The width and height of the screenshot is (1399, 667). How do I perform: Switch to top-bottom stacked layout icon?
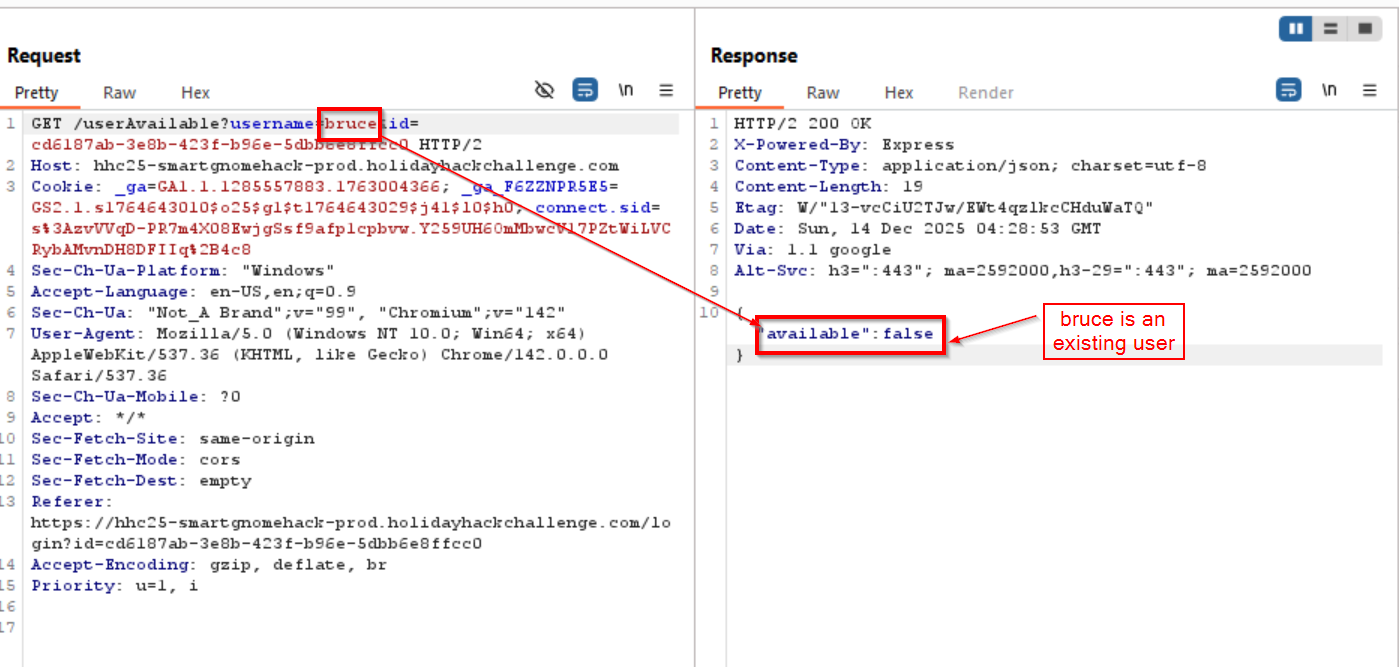(1330, 29)
